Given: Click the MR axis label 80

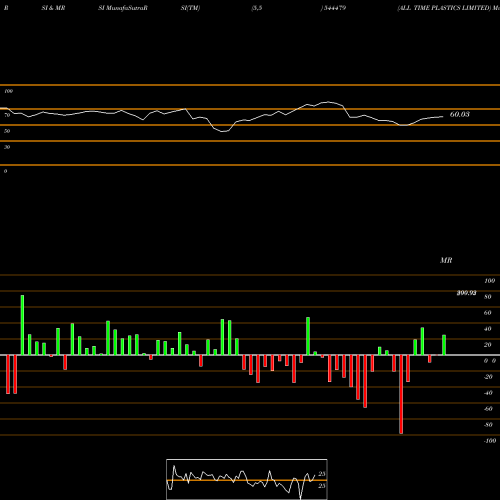Looking at the screenshot, I should [488, 297].
